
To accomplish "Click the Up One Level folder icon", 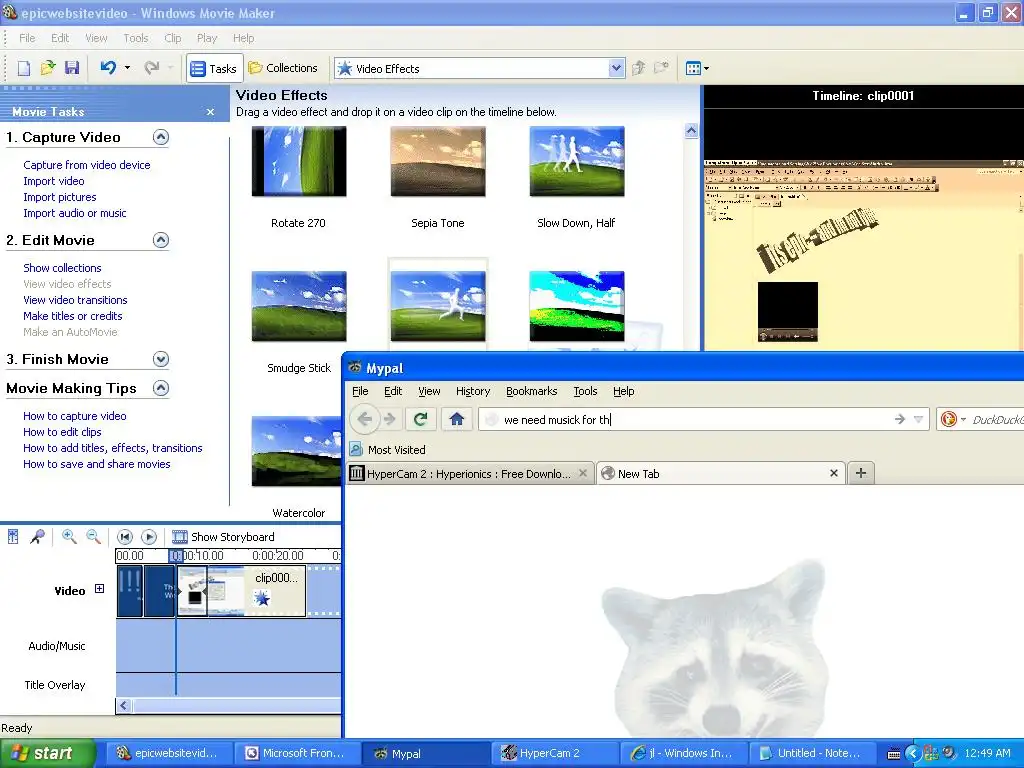I will [x=639, y=68].
